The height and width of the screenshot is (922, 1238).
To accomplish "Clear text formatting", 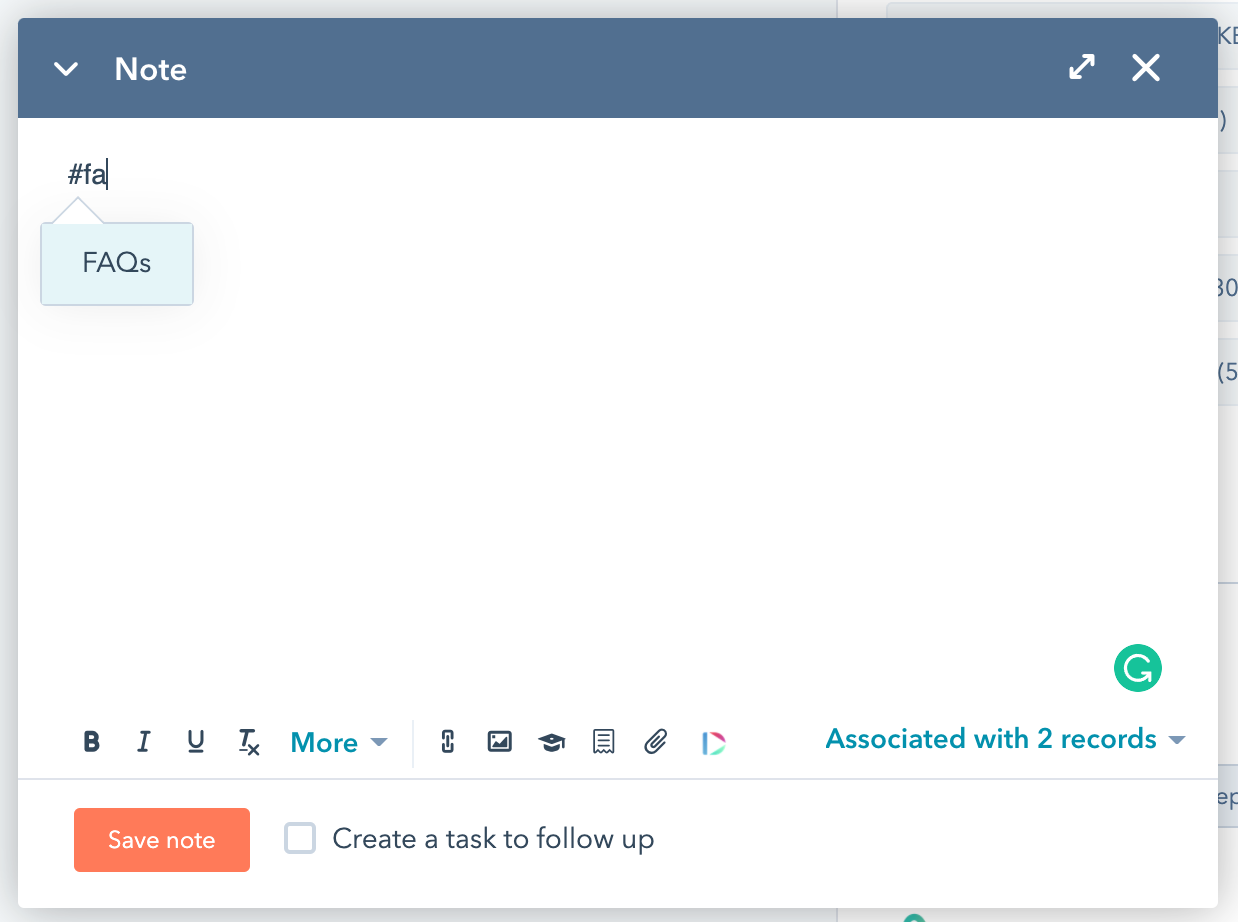I will pyautogui.click(x=248, y=742).
